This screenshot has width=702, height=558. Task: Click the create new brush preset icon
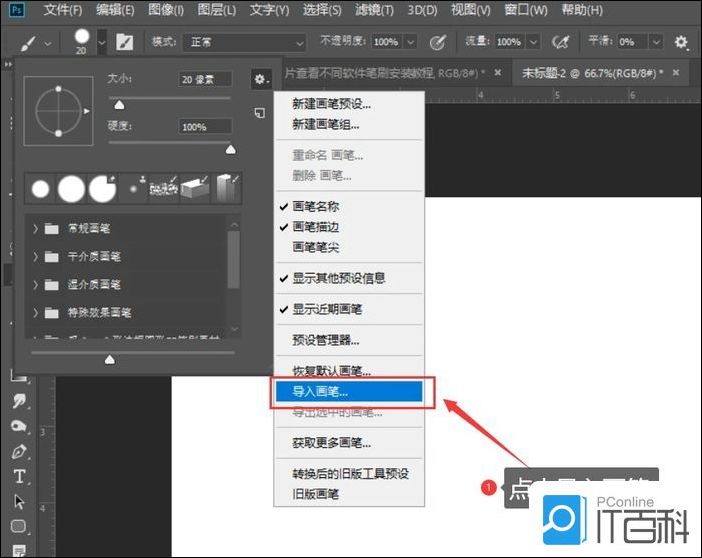point(259,113)
